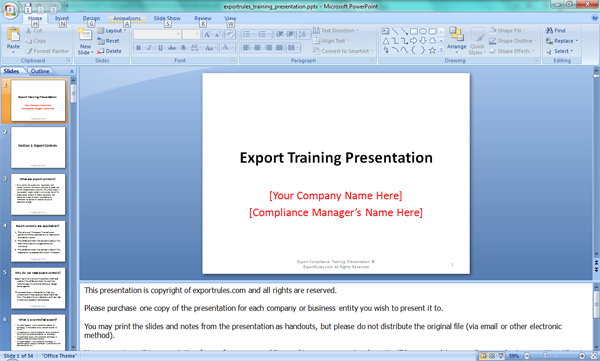Click the Office button logo

[x=10, y=10]
